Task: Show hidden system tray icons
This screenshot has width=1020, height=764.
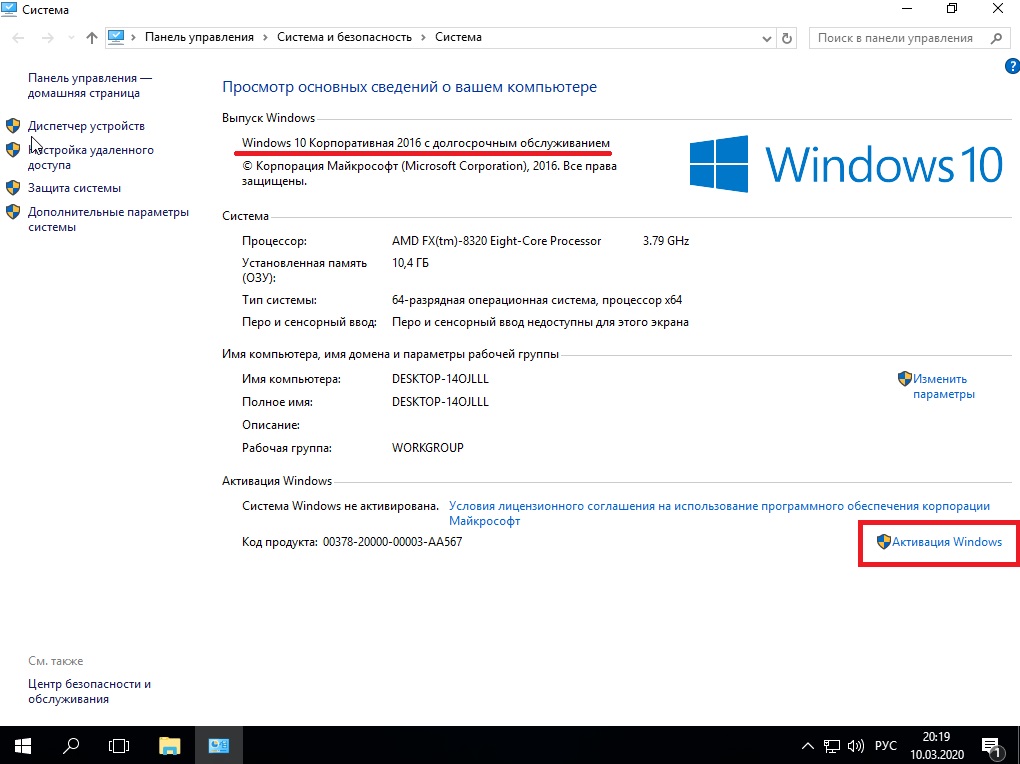Action: (x=807, y=746)
